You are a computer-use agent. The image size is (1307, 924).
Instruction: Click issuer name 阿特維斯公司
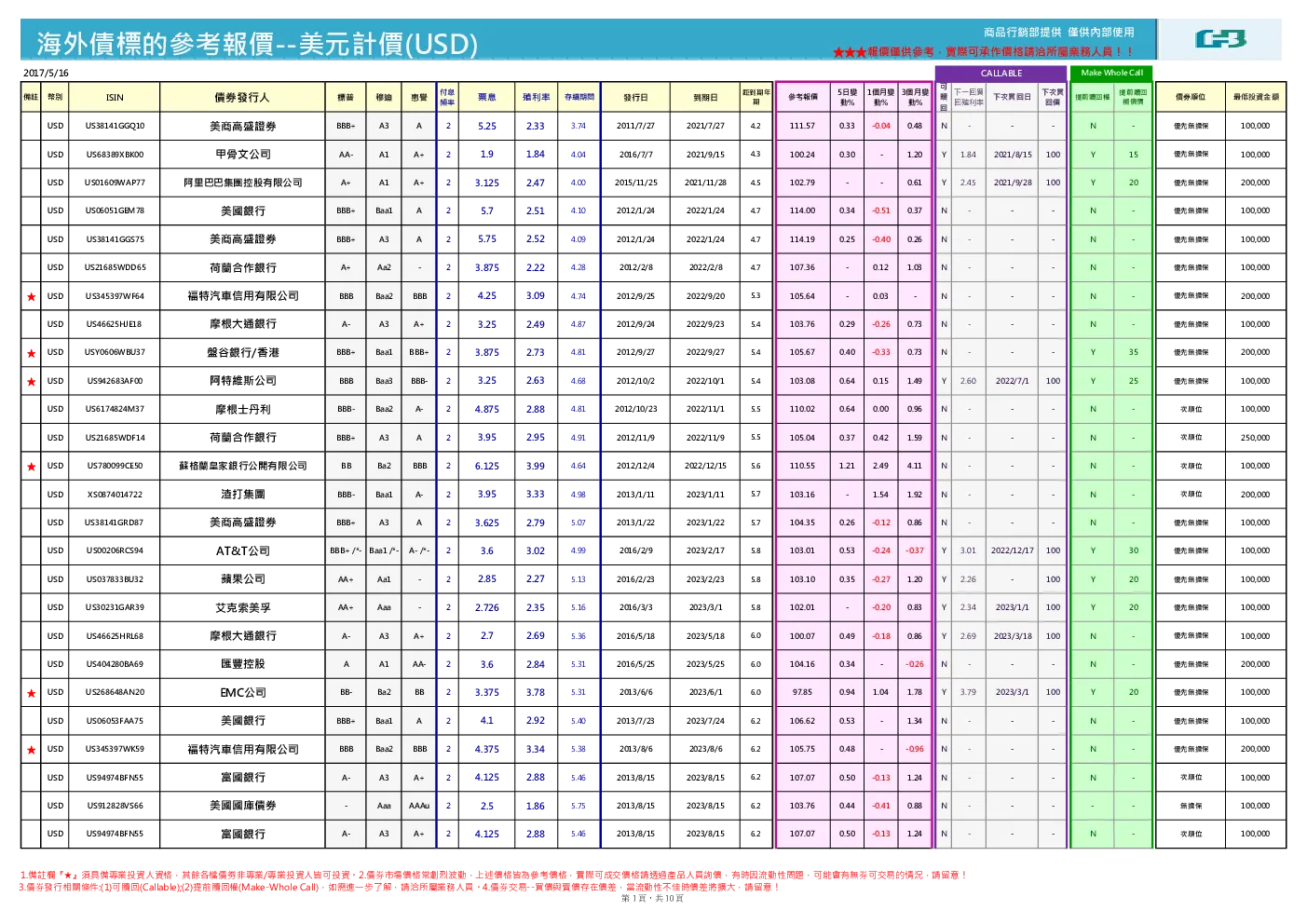pos(243,381)
